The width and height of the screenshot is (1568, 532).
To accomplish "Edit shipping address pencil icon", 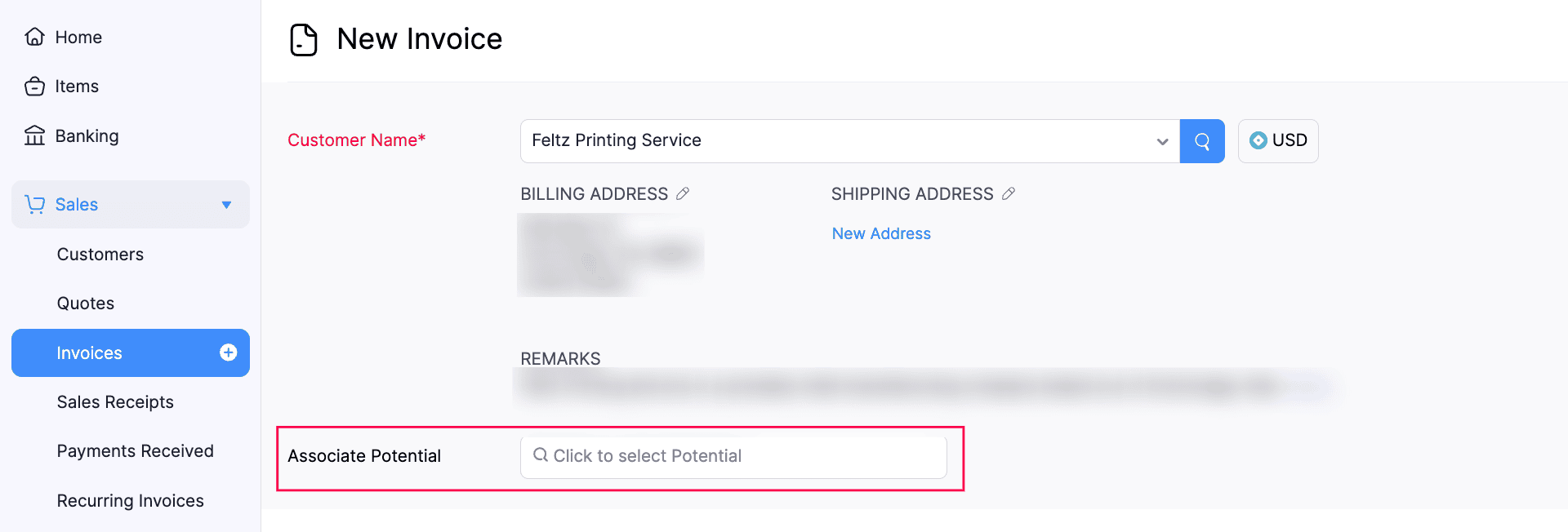I will pos(1009,193).
